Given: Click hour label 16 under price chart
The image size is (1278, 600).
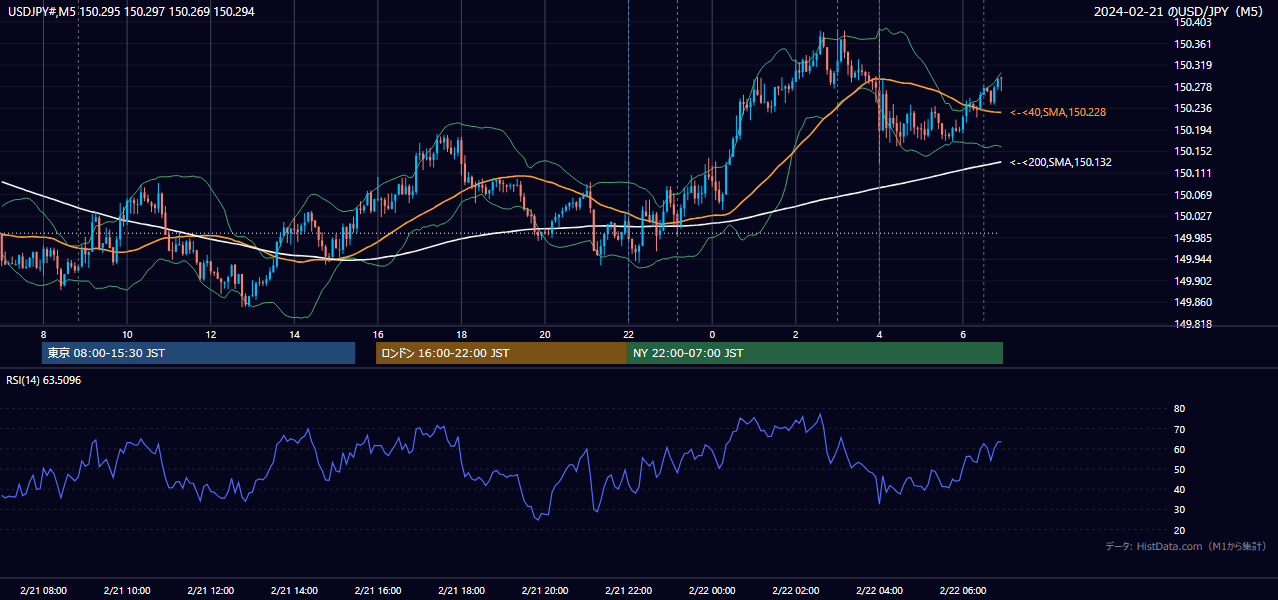Looking at the screenshot, I should [x=377, y=334].
